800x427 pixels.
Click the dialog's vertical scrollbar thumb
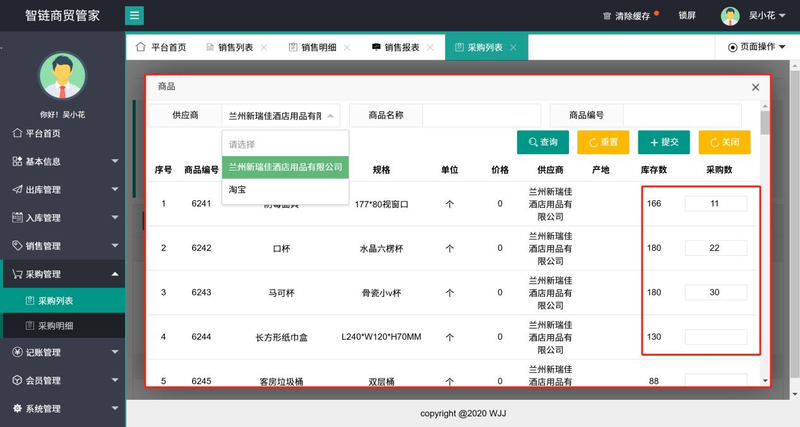coord(765,122)
